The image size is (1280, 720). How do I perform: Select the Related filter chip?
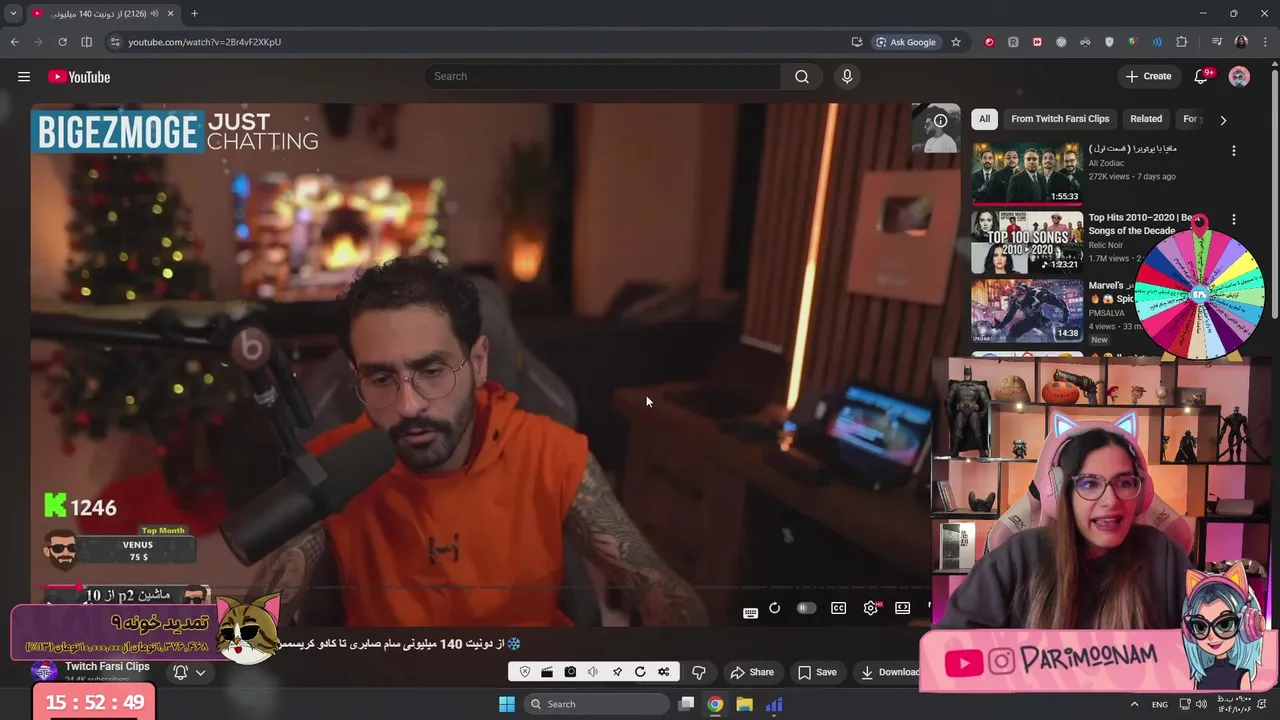[x=1146, y=119]
